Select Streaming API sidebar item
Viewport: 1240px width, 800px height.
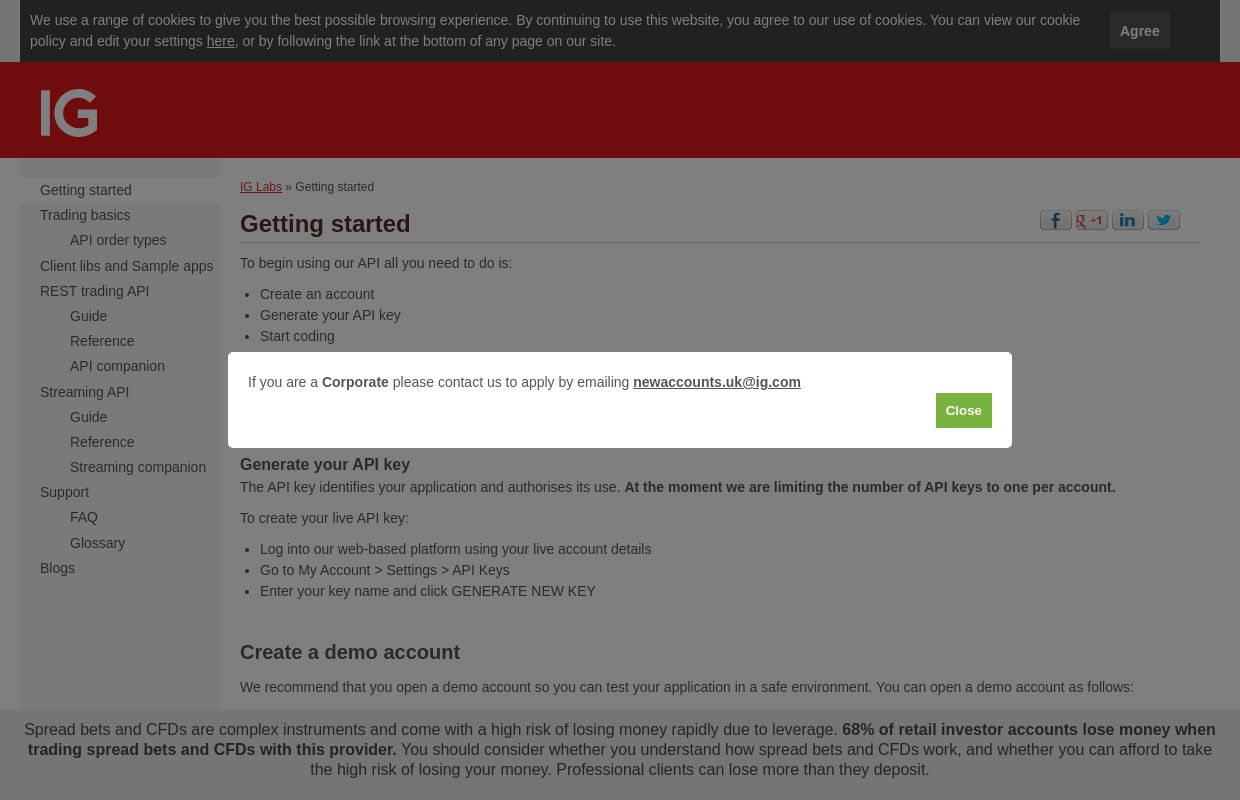point(85,392)
